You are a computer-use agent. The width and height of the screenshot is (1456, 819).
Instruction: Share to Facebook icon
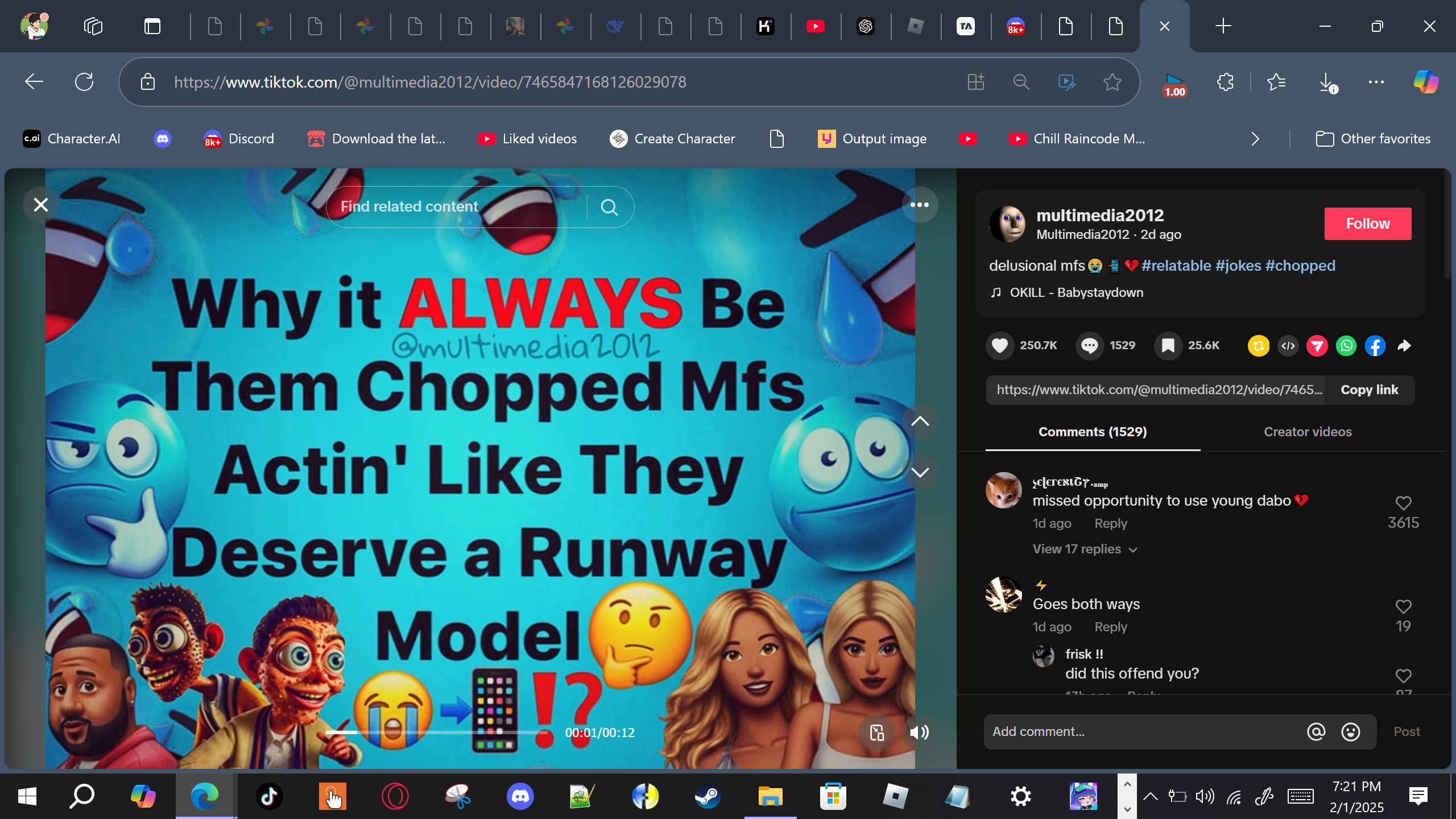coord(1375,345)
